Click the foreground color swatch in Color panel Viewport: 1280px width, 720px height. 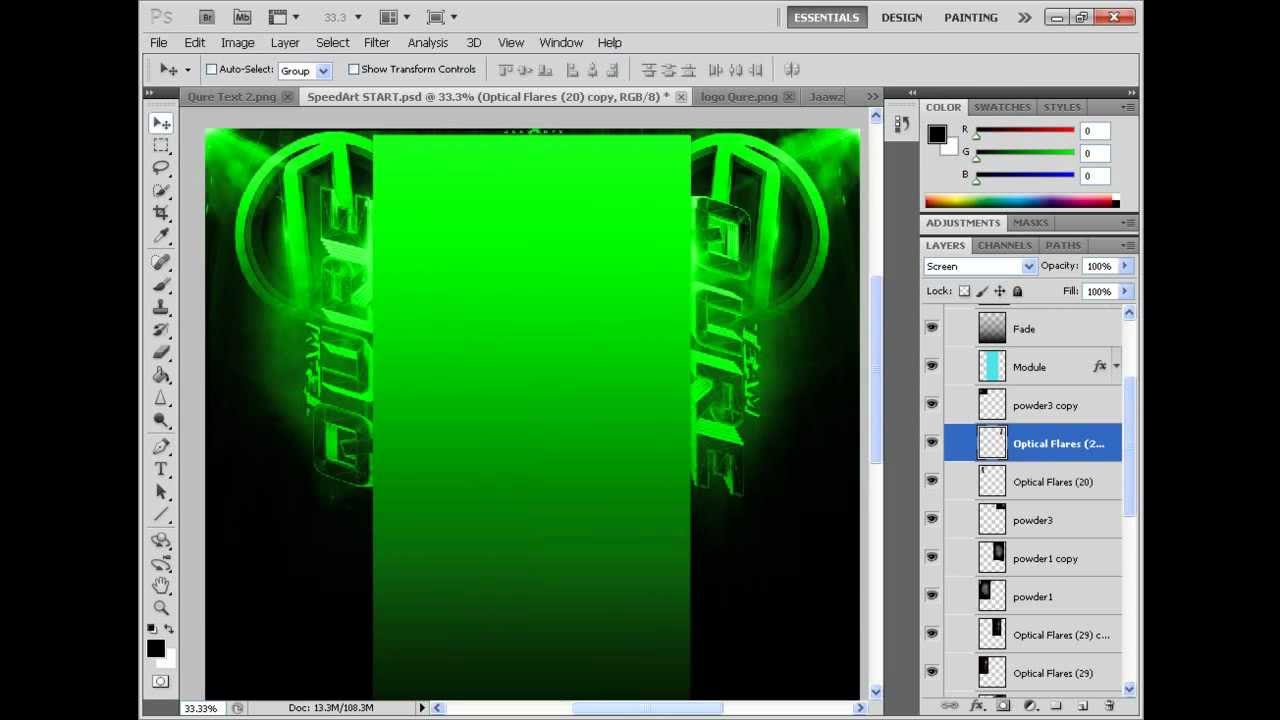937,135
